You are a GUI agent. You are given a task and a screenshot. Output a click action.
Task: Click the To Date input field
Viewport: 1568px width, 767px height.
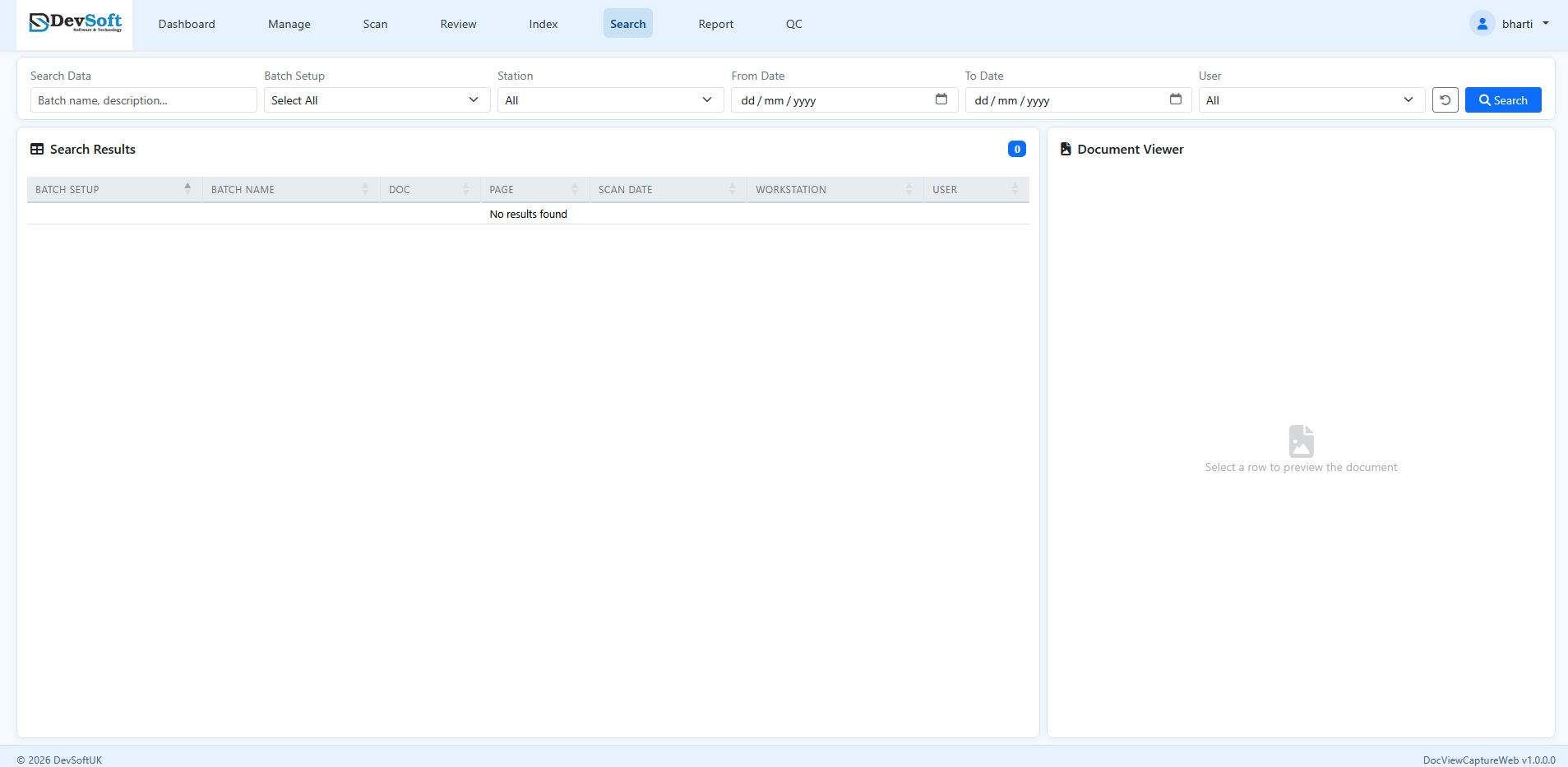click(1078, 100)
